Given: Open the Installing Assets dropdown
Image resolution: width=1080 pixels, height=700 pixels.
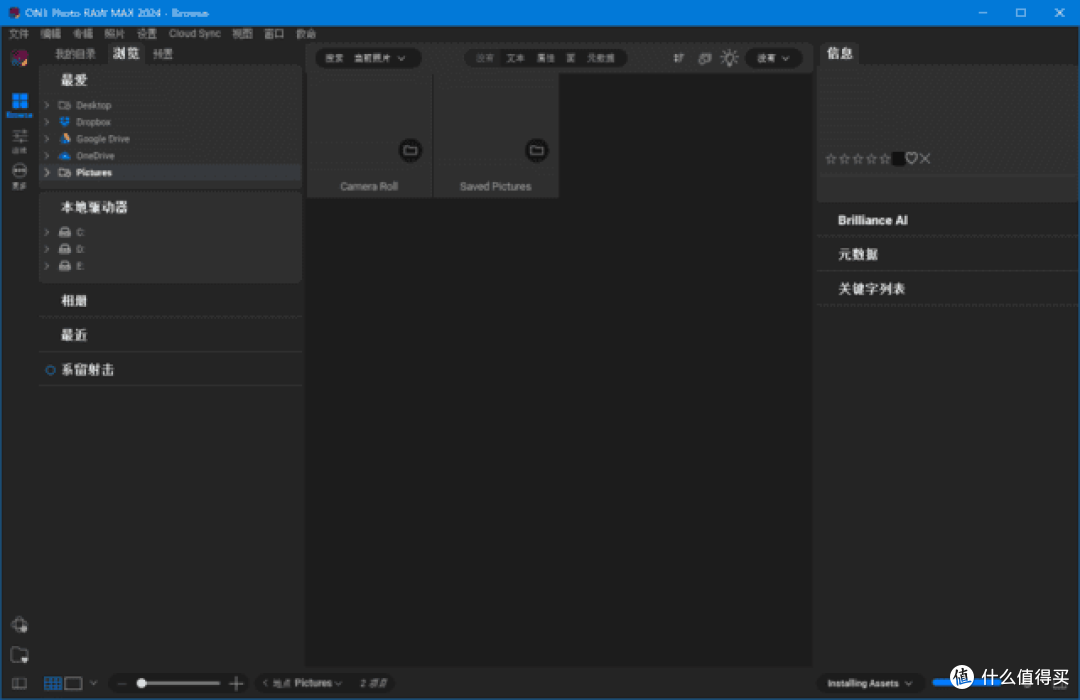Looking at the screenshot, I should click(x=869, y=683).
